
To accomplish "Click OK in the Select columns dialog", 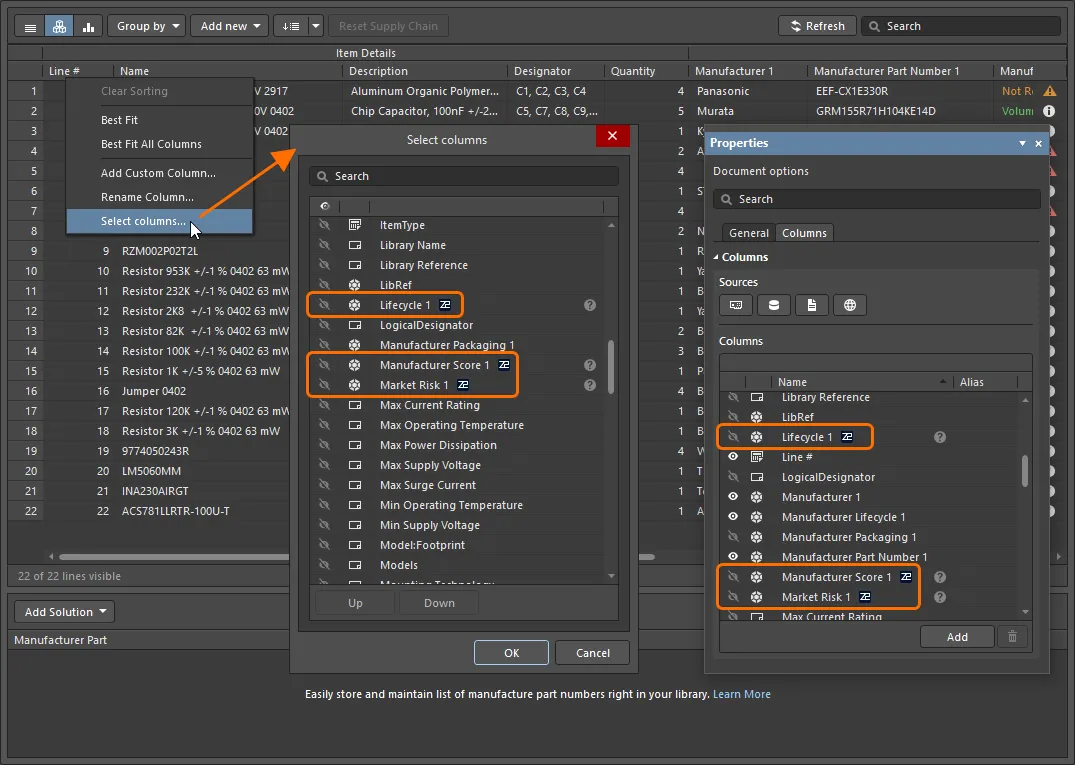I will click(x=511, y=653).
